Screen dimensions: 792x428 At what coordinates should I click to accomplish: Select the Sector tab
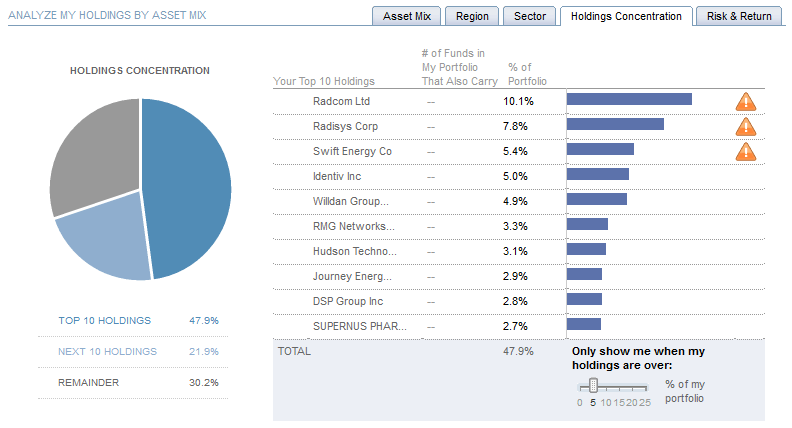[530, 16]
